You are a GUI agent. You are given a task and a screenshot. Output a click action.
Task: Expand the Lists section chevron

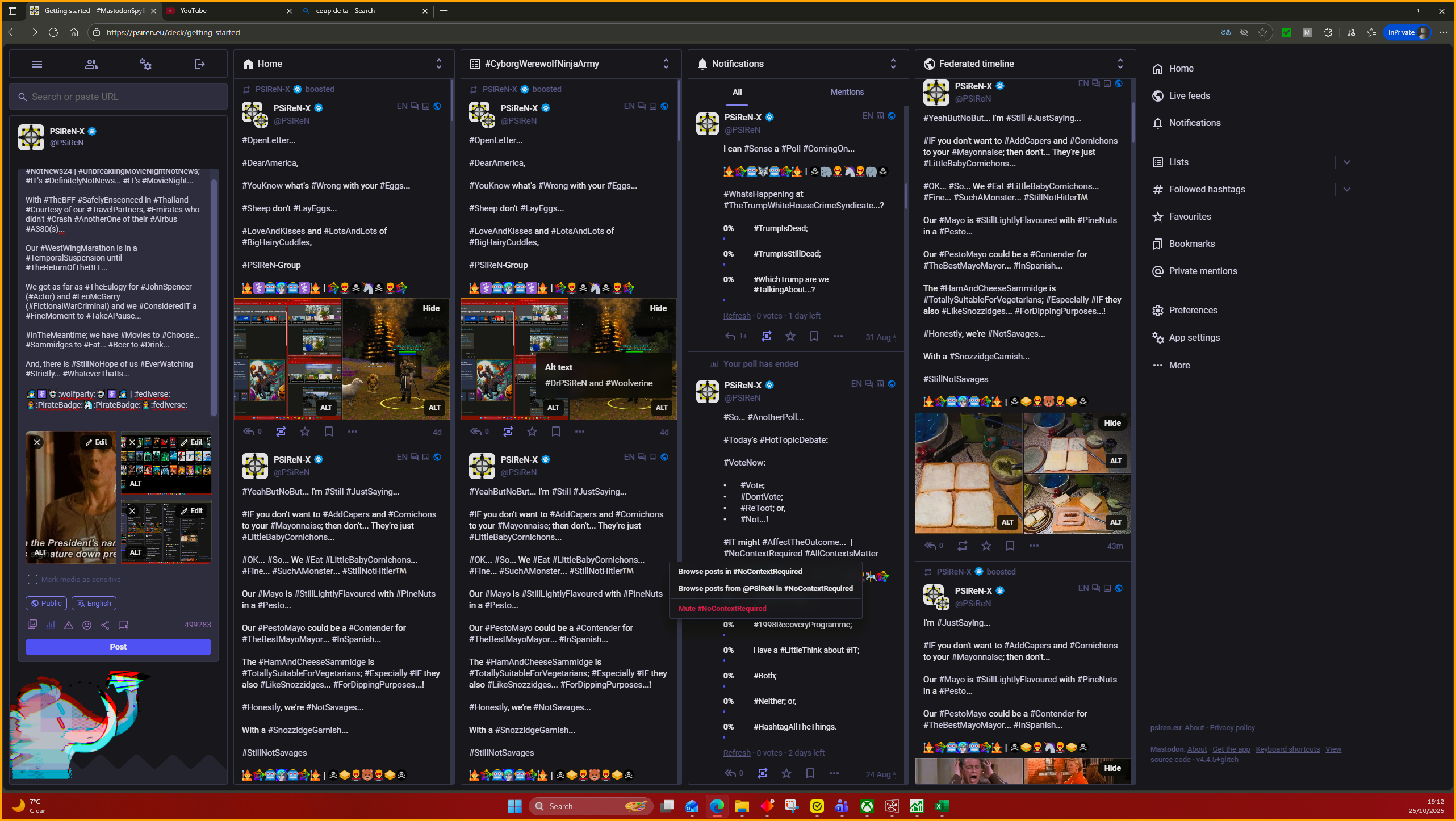pyautogui.click(x=1346, y=162)
